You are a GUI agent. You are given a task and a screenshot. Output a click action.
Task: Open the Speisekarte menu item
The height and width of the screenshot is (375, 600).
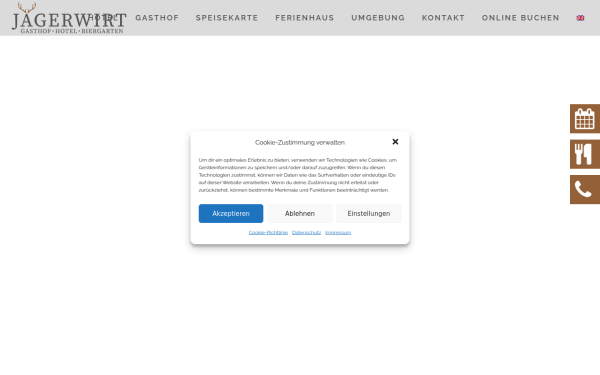(x=227, y=18)
